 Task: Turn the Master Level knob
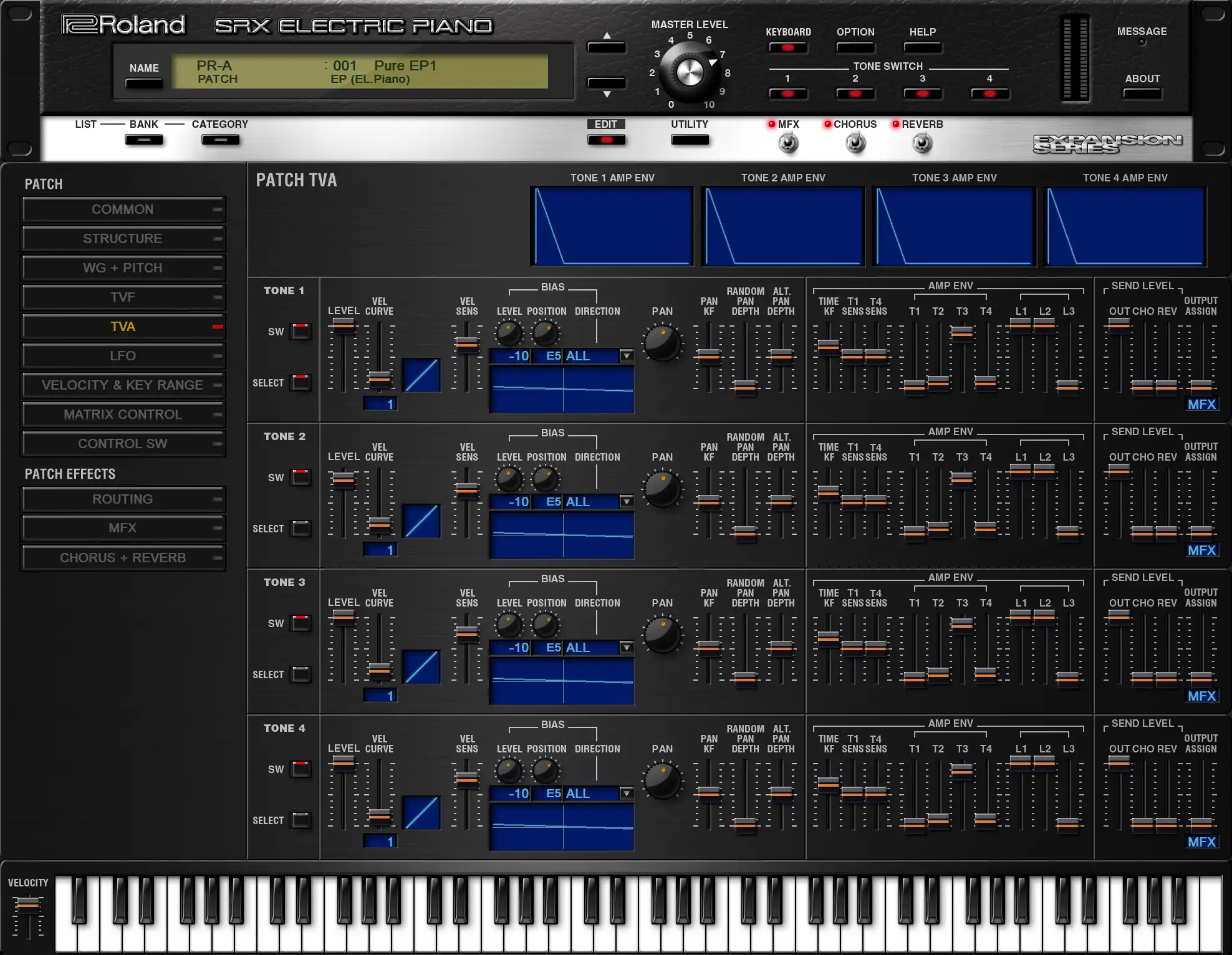coord(689,72)
